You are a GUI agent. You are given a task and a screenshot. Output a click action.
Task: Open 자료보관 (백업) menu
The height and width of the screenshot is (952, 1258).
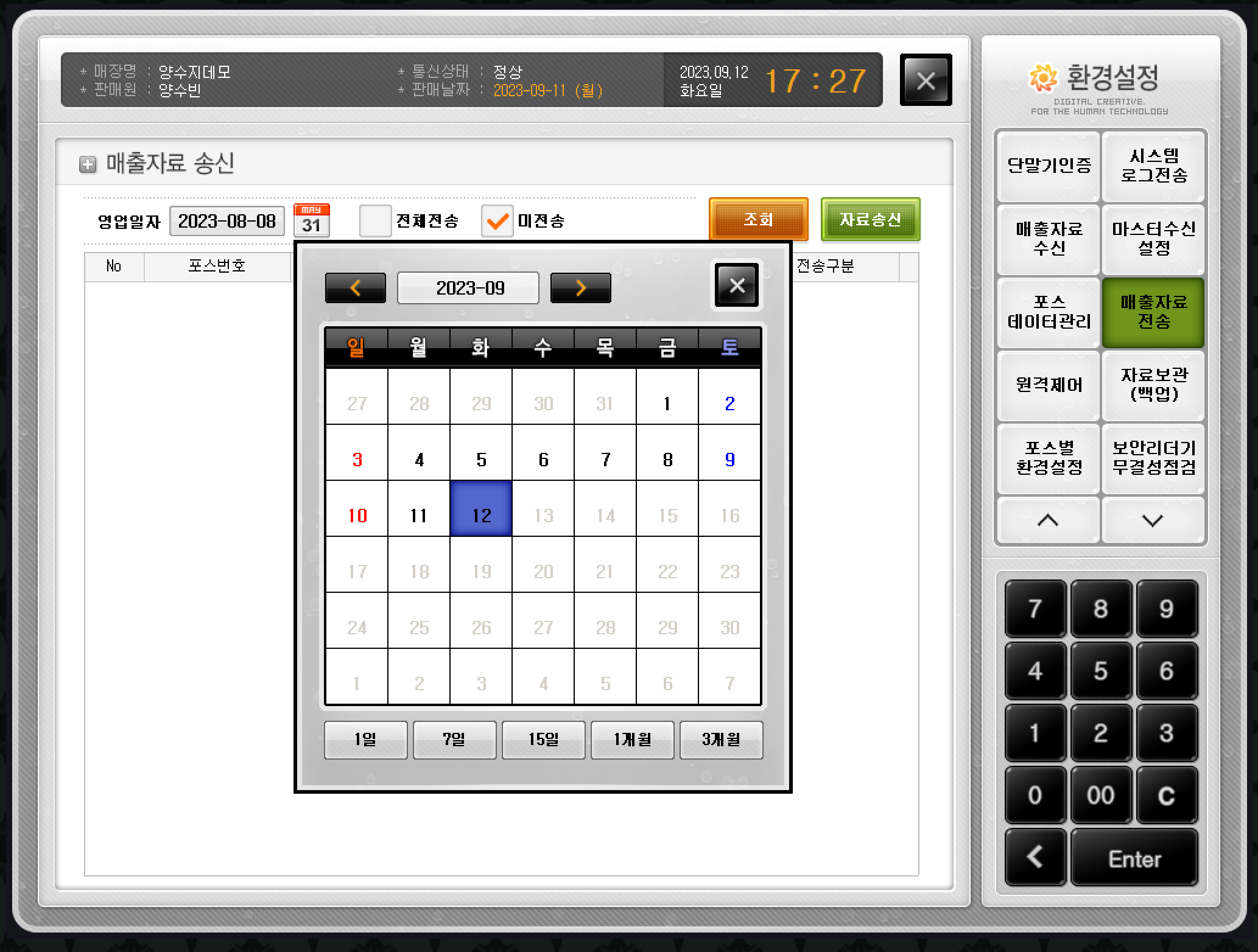[1153, 385]
